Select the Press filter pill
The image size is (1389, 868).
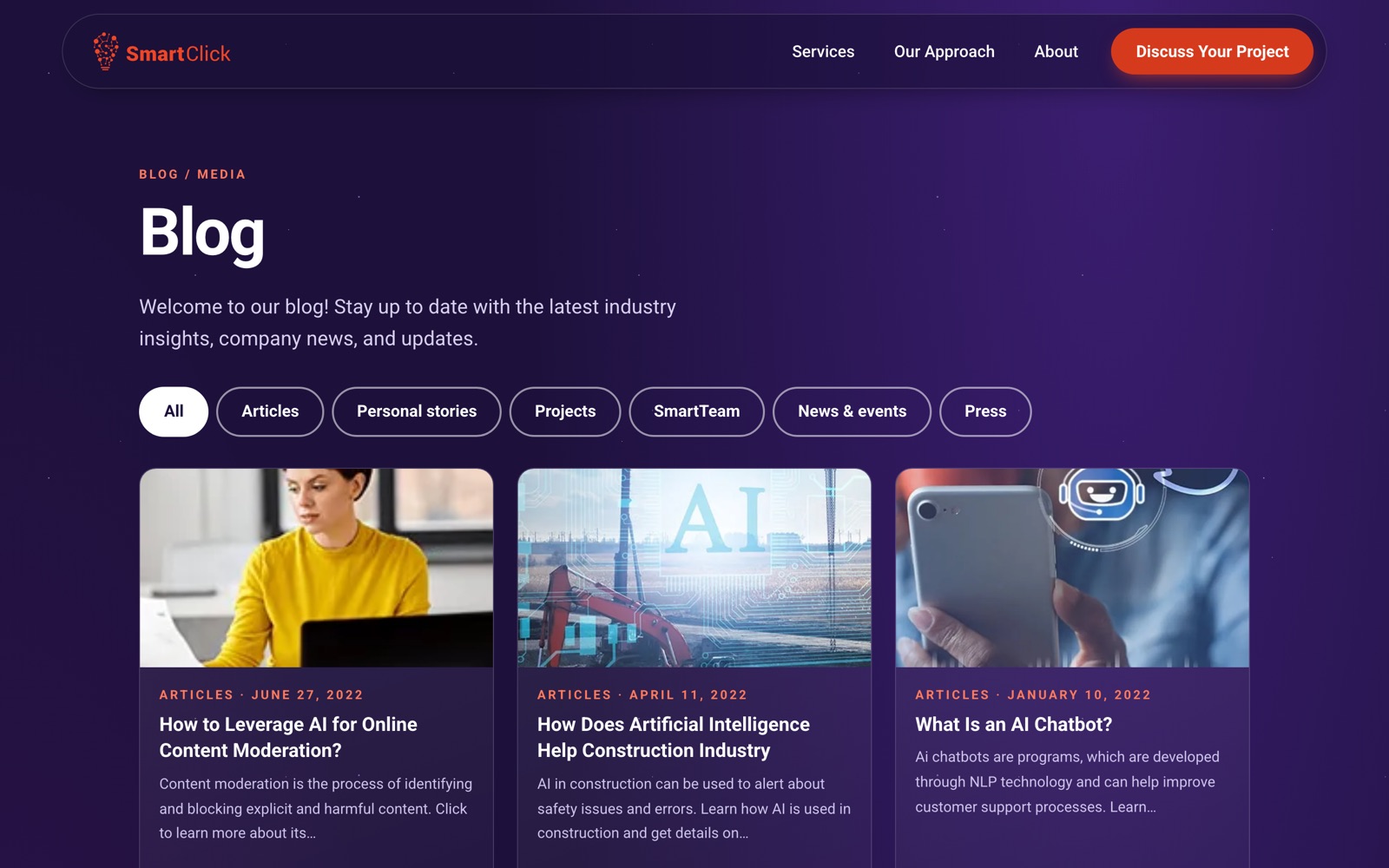coord(985,411)
